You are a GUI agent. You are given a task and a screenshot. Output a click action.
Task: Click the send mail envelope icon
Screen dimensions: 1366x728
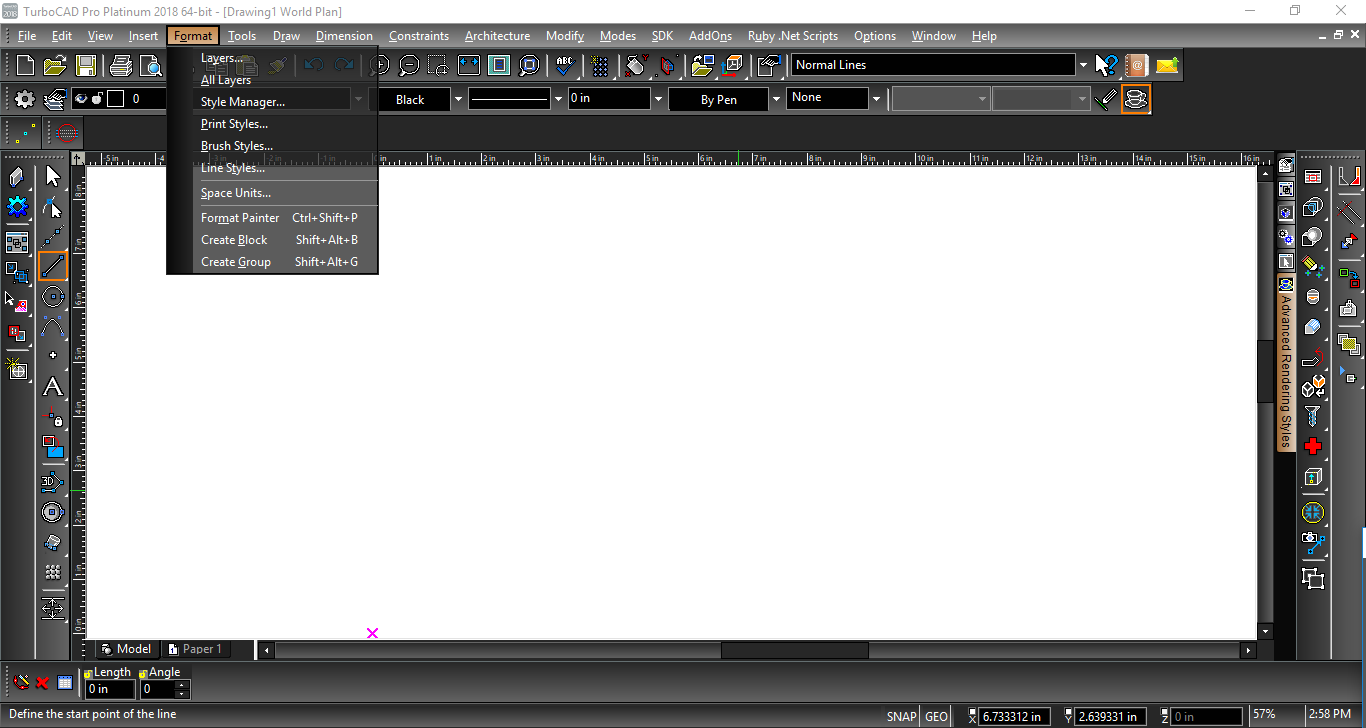tap(1167, 66)
